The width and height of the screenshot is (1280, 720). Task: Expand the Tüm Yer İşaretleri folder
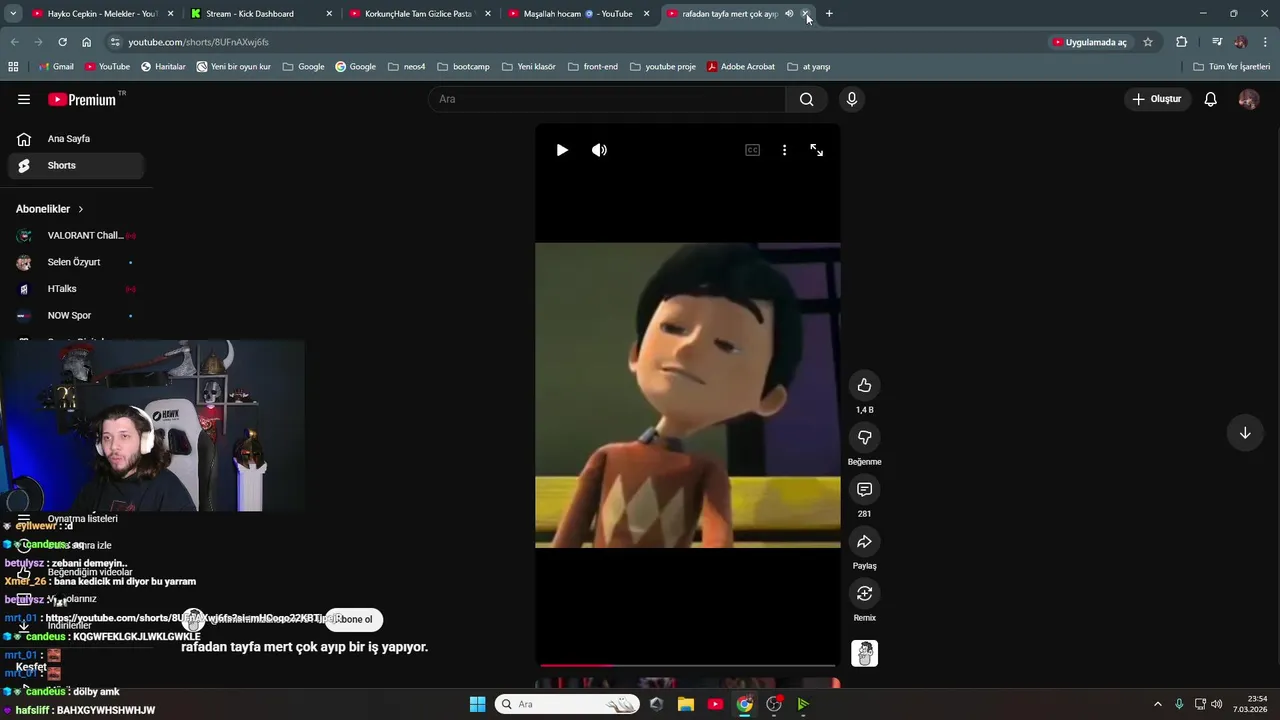tap(1232, 67)
